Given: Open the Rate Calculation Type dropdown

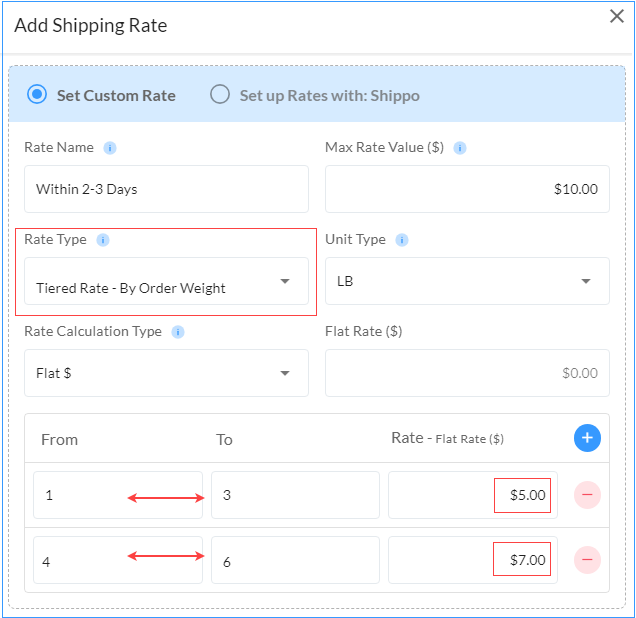Looking at the screenshot, I should click(166, 373).
